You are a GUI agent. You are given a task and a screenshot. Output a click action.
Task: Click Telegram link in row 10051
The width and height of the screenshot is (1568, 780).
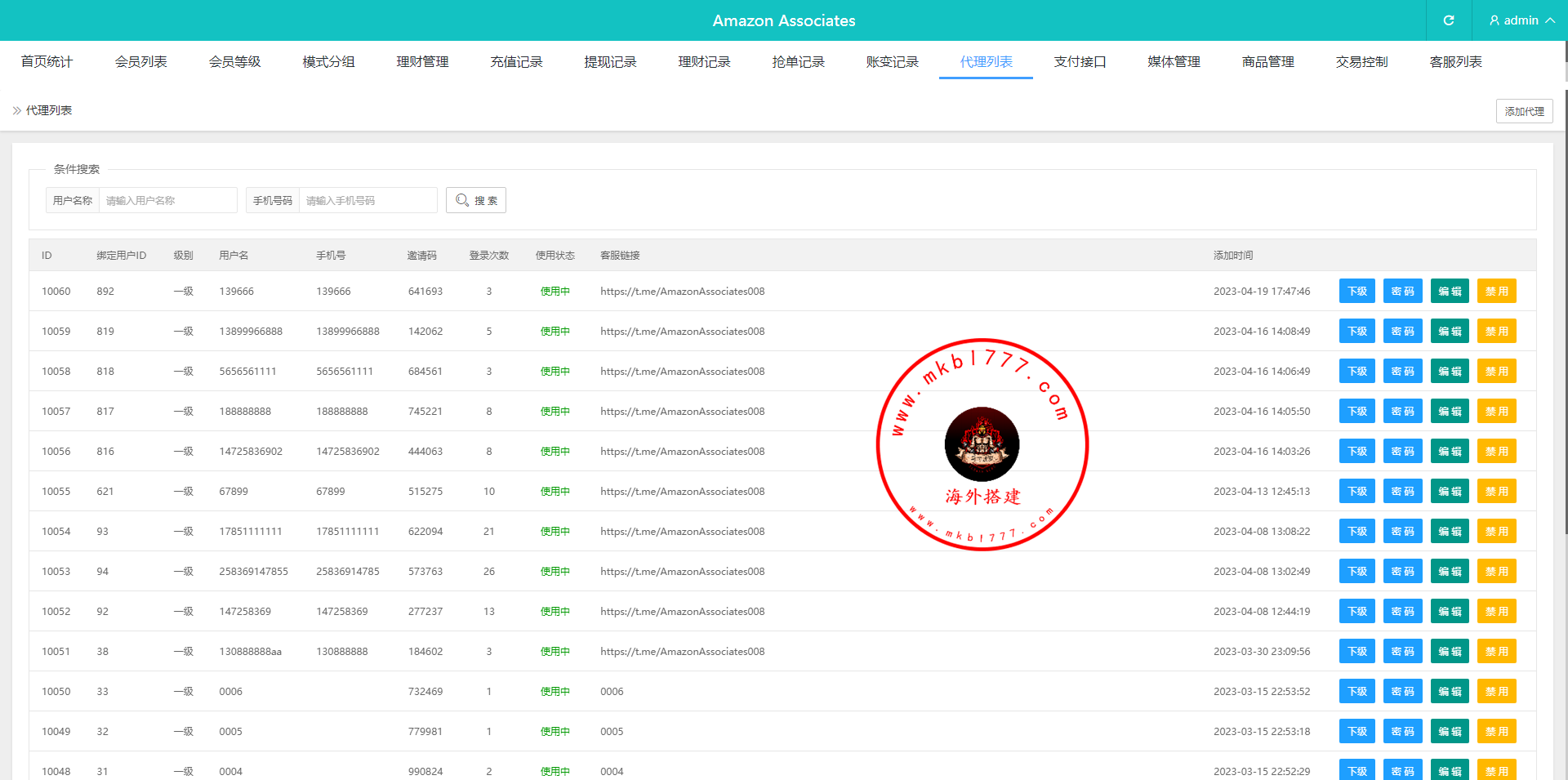(x=682, y=651)
